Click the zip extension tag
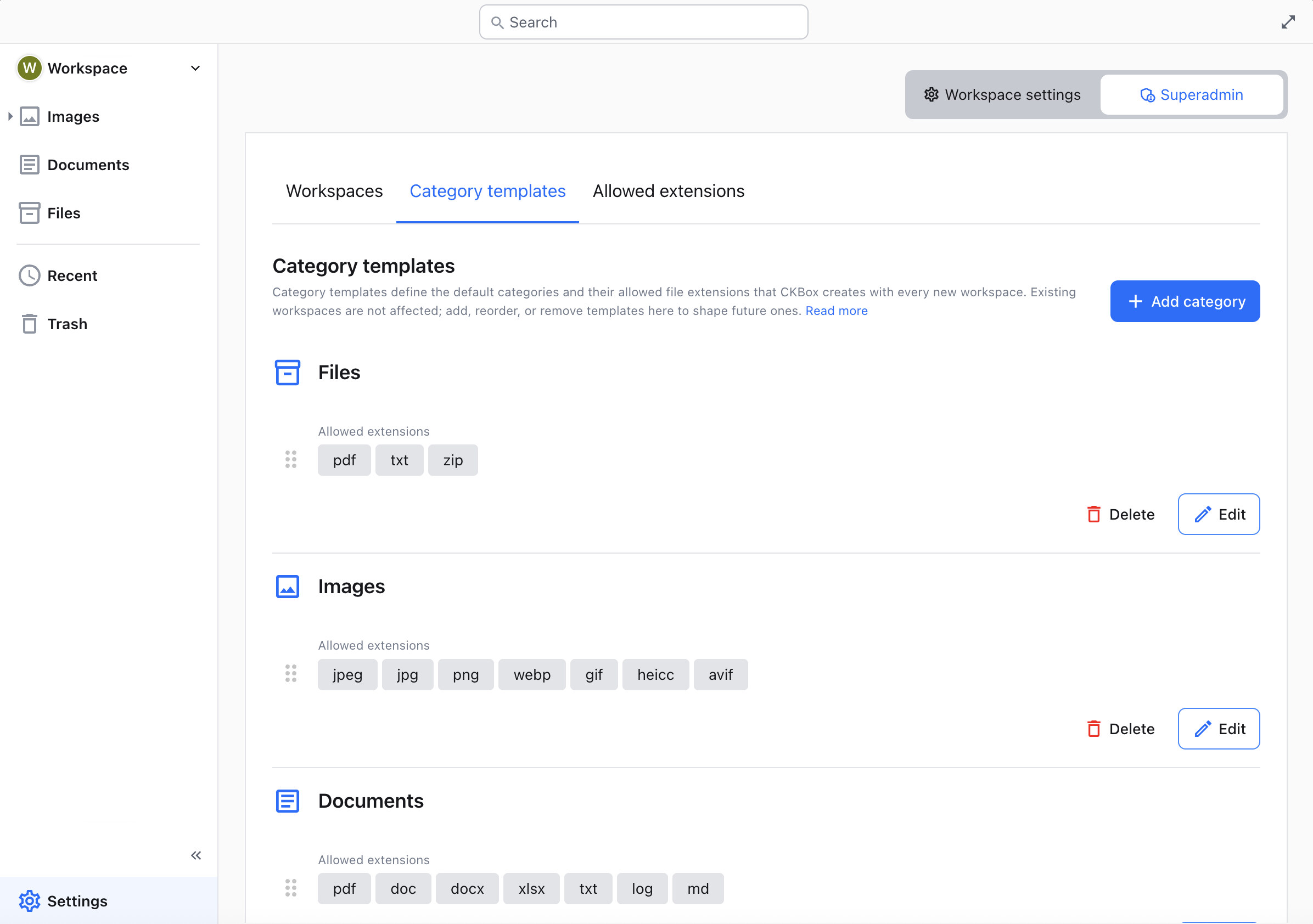The image size is (1313, 924). click(x=453, y=460)
